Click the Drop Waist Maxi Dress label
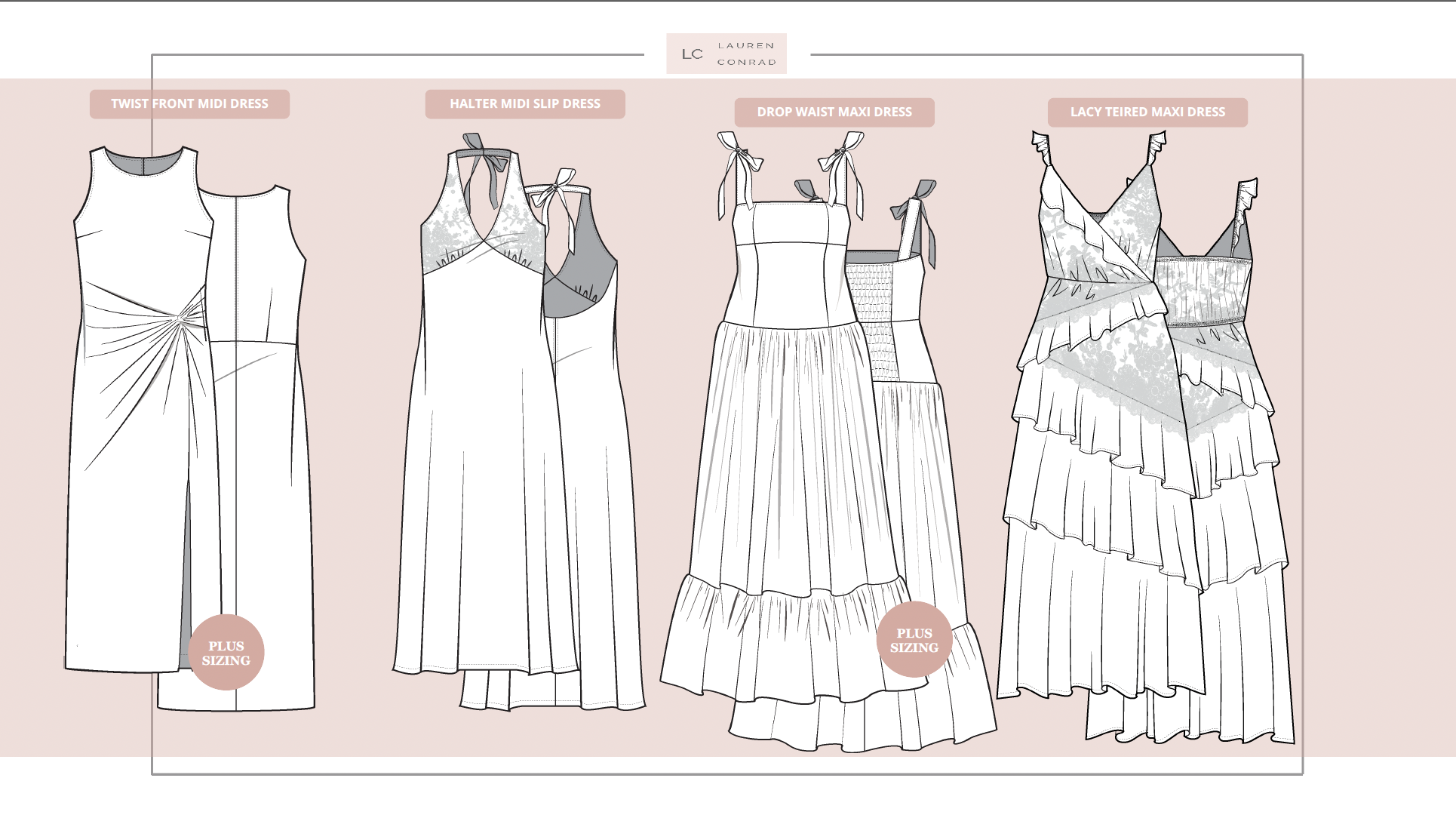Image resolution: width=1456 pixels, height=818 pixels. (x=834, y=112)
